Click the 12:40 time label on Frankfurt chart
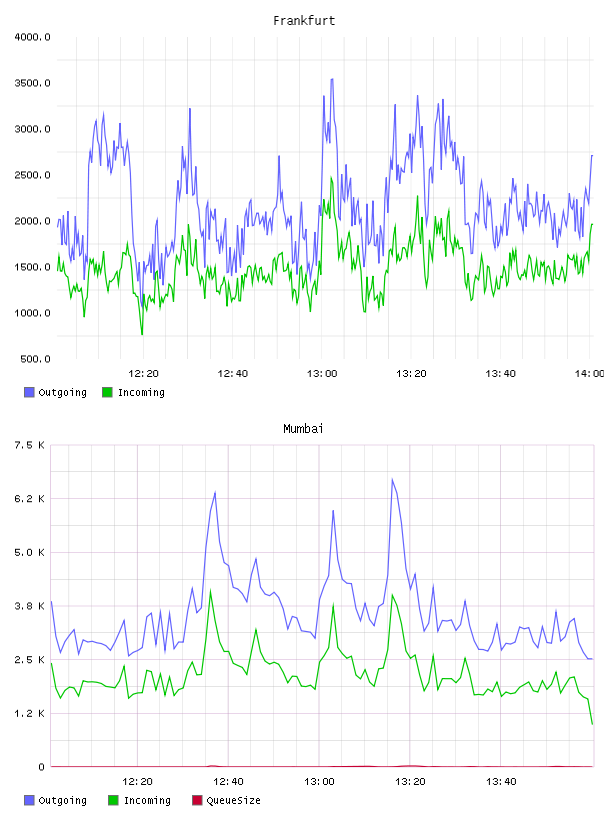 pos(232,374)
